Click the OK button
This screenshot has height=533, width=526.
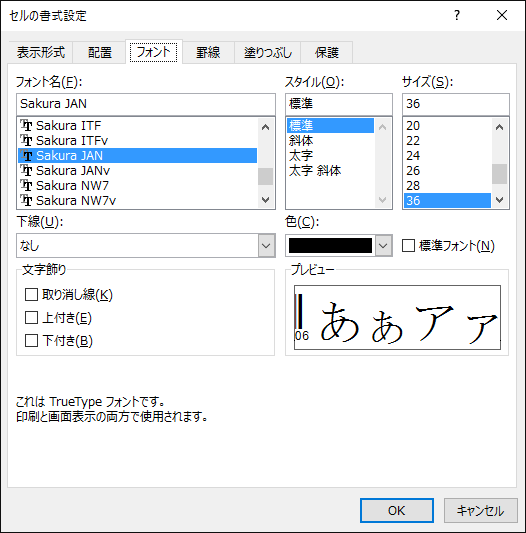(x=397, y=510)
